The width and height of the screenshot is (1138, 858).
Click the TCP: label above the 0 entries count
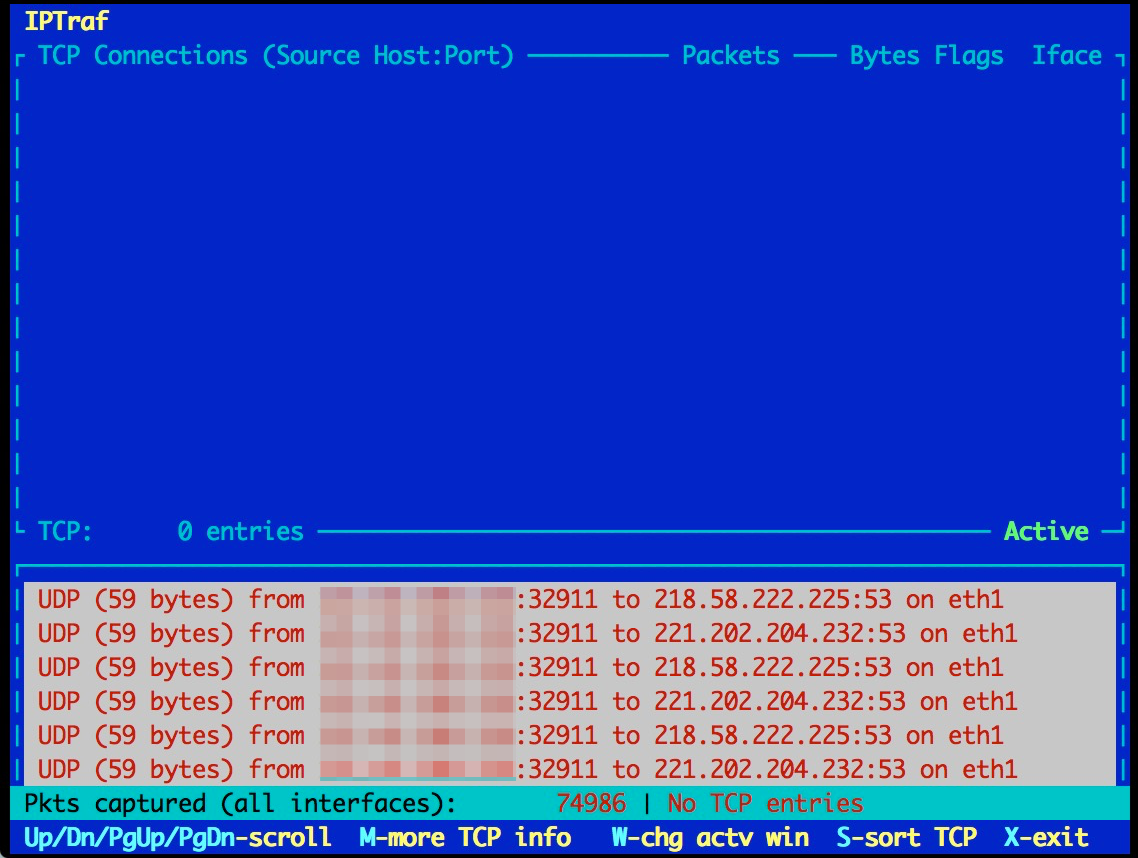coord(65,531)
